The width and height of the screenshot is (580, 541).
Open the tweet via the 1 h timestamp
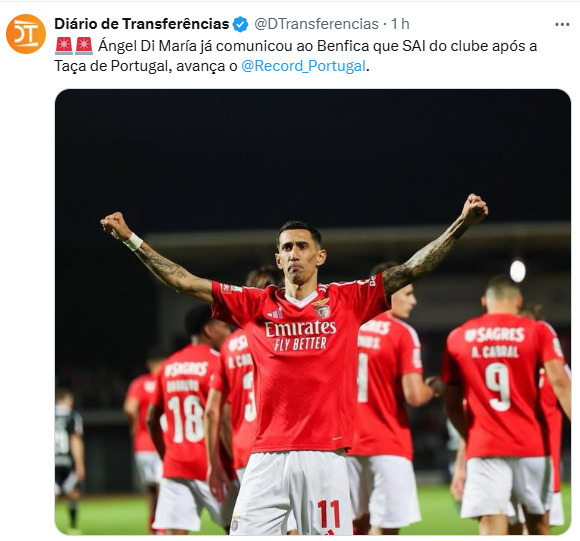tap(401, 24)
